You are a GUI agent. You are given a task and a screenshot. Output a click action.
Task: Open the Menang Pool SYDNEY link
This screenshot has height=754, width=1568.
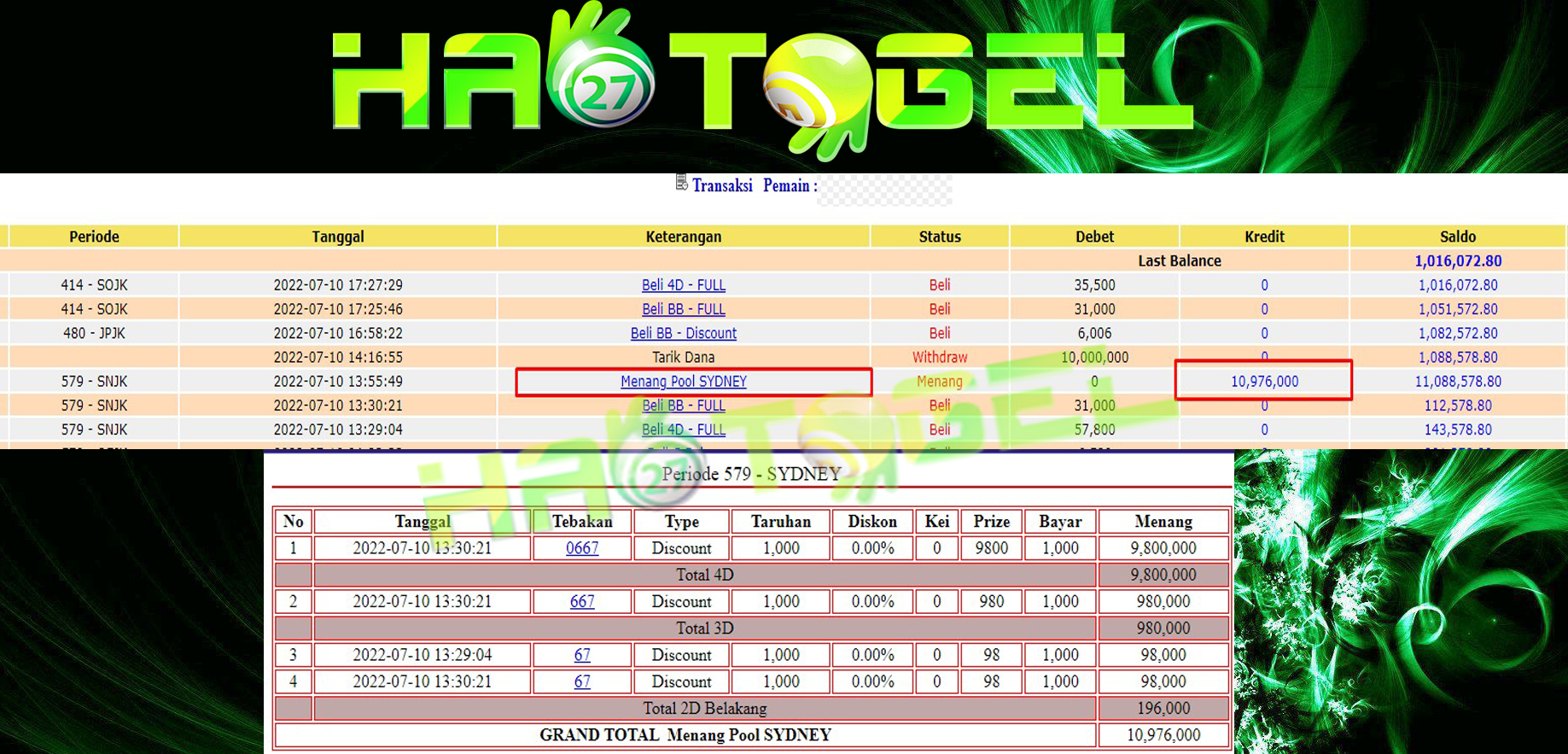point(684,382)
